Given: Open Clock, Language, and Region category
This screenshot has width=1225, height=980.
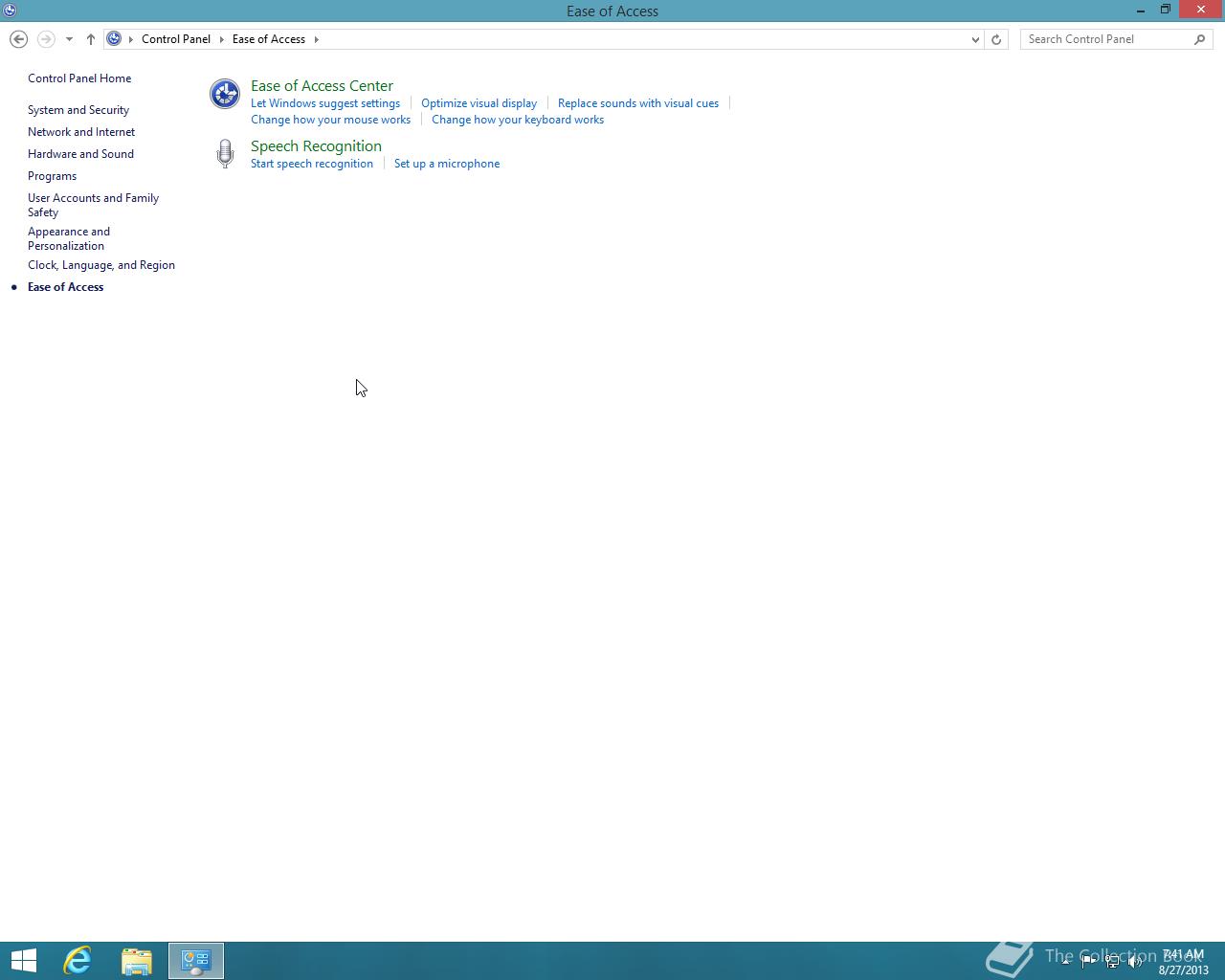Looking at the screenshot, I should (101, 265).
